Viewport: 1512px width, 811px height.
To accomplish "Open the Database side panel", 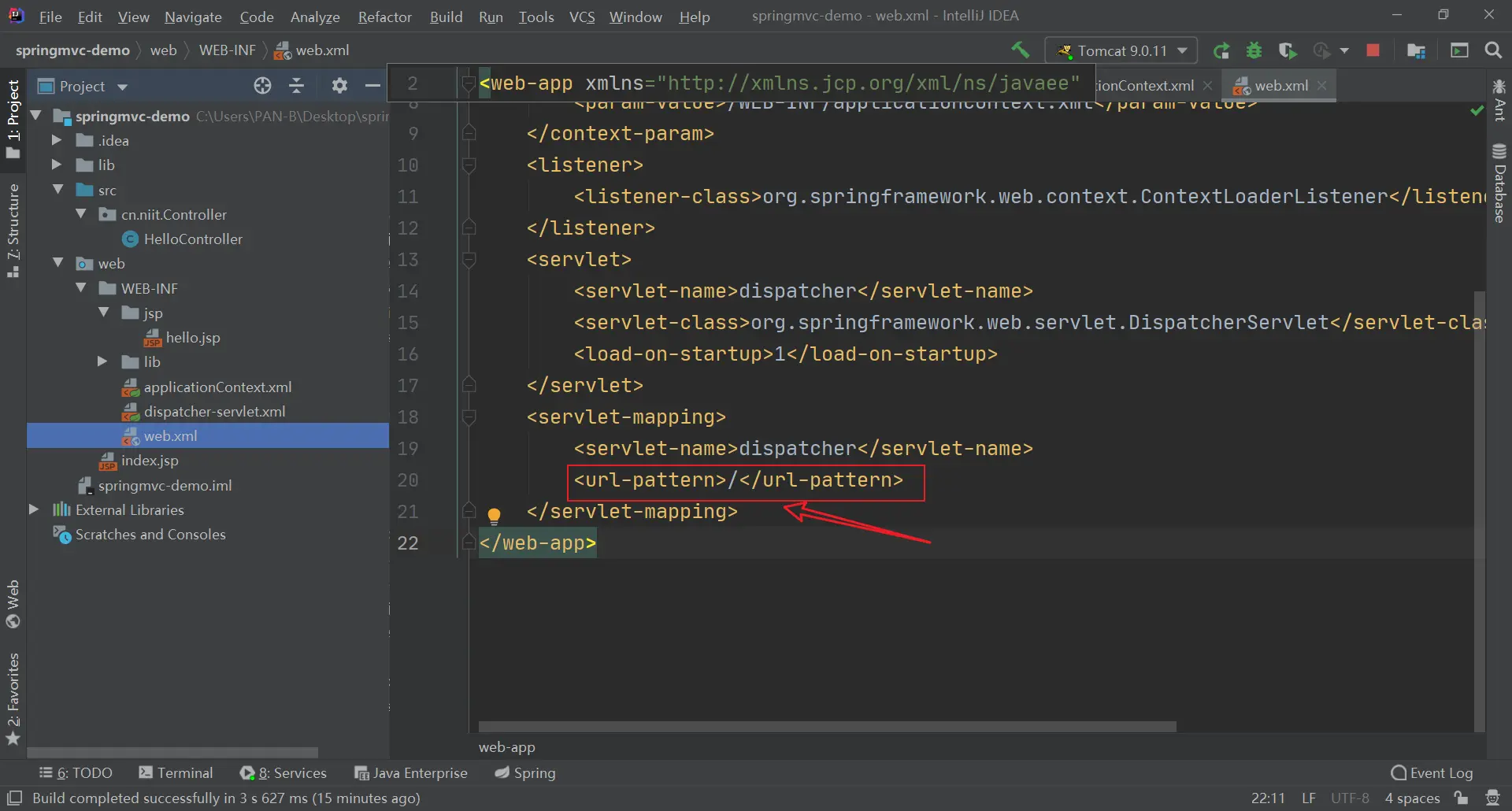I will [1499, 183].
